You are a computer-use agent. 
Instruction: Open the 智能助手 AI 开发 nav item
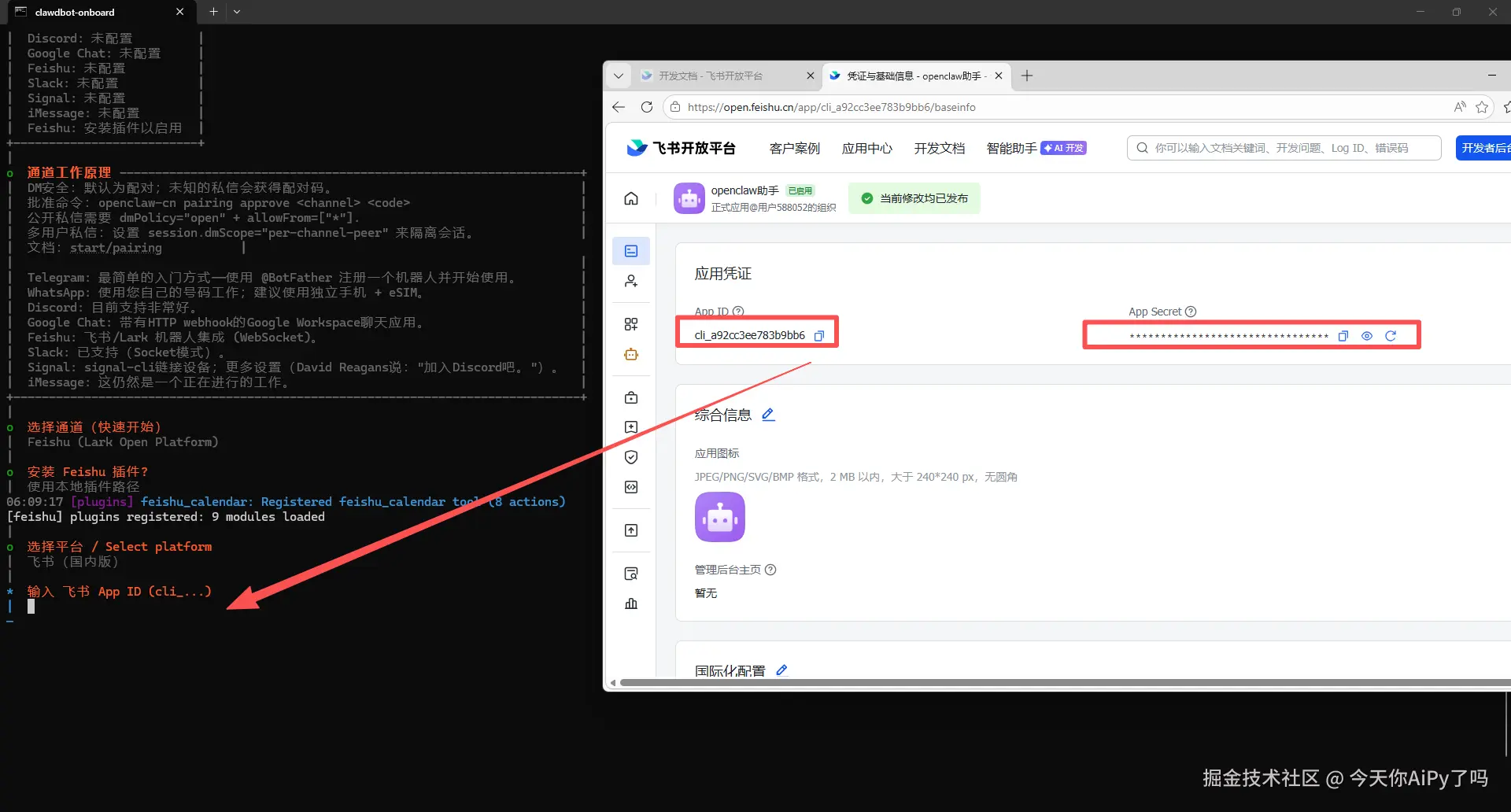(x=1036, y=148)
